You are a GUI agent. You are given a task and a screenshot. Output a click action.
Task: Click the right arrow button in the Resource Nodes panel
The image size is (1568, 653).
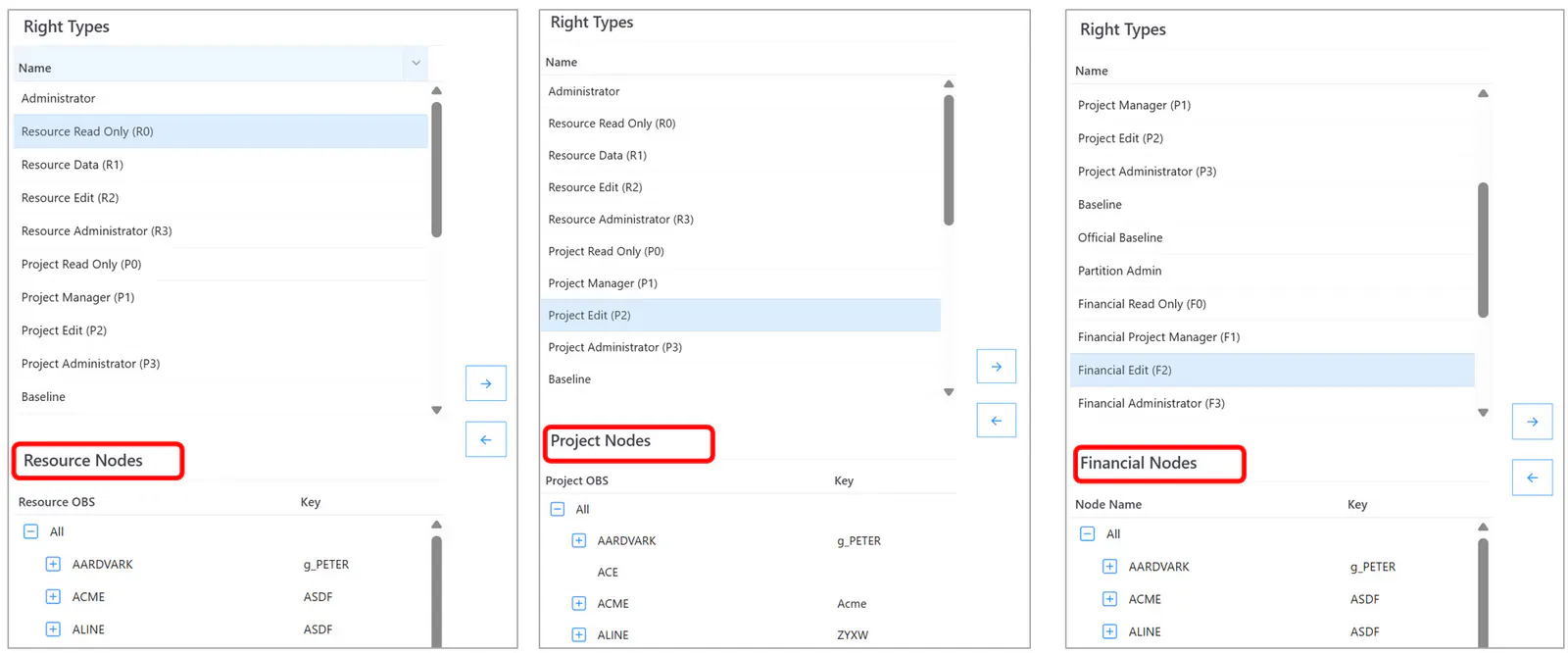[486, 383]
